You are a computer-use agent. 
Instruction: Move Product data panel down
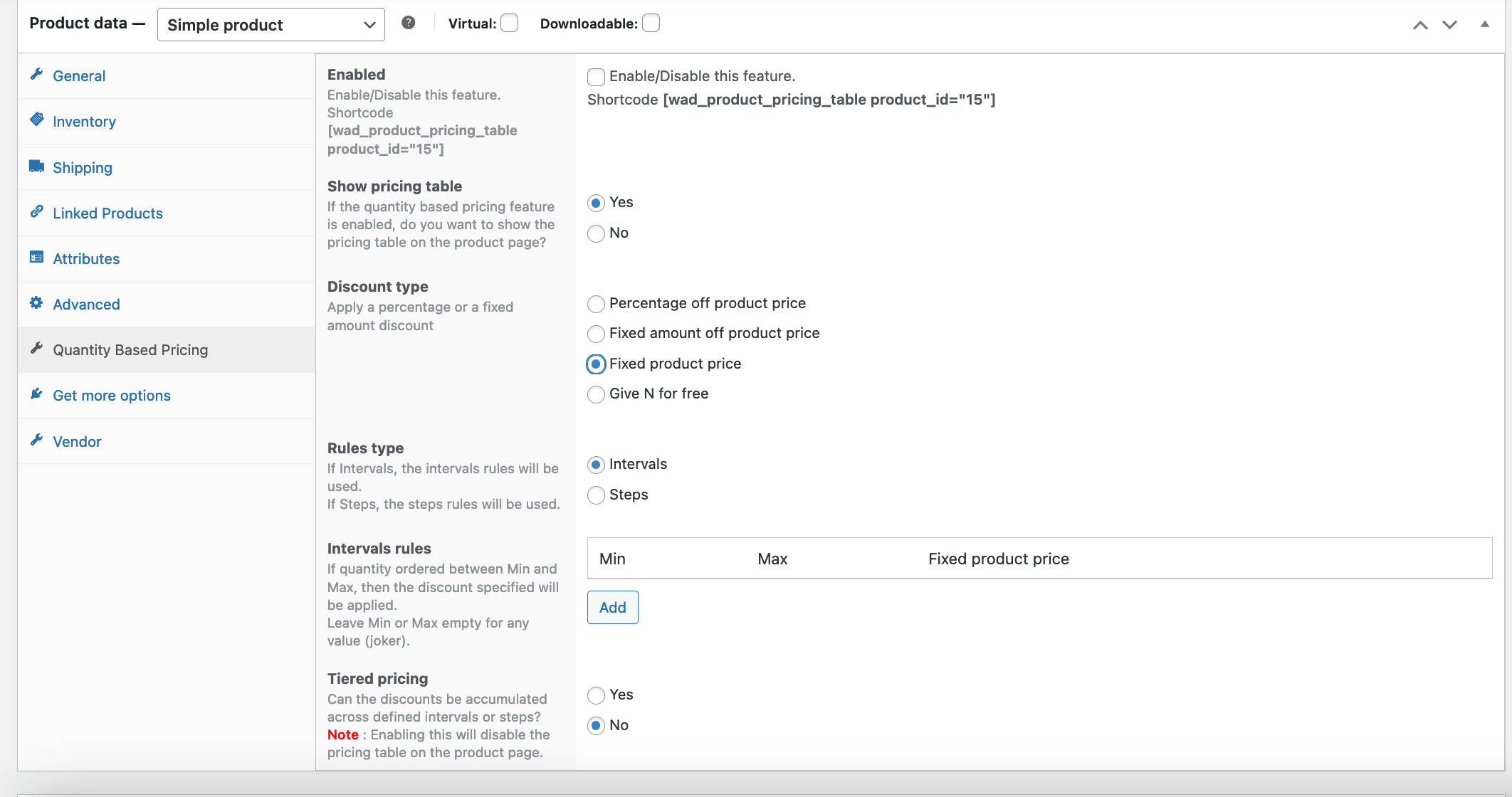click(x=1450, y=25)
